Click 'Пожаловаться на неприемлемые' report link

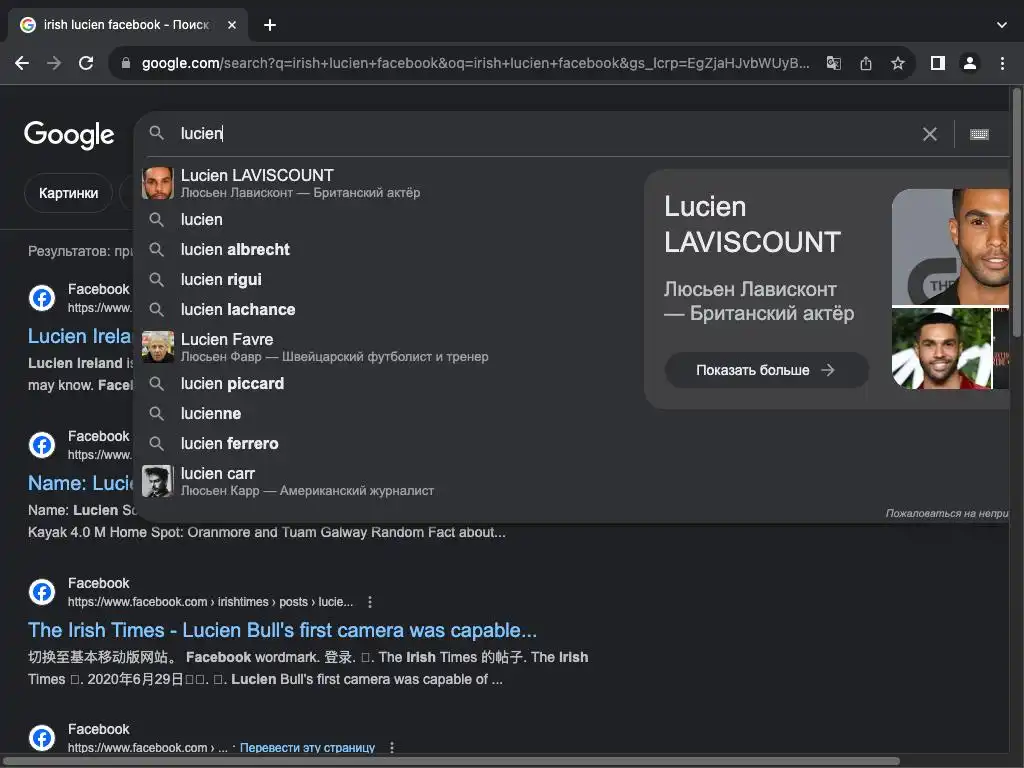(947, 513)
